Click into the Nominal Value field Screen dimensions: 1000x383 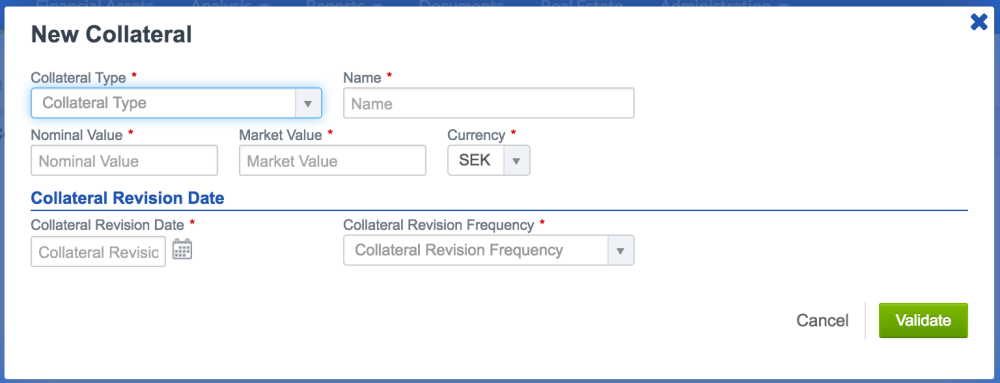tap(124, 161)
